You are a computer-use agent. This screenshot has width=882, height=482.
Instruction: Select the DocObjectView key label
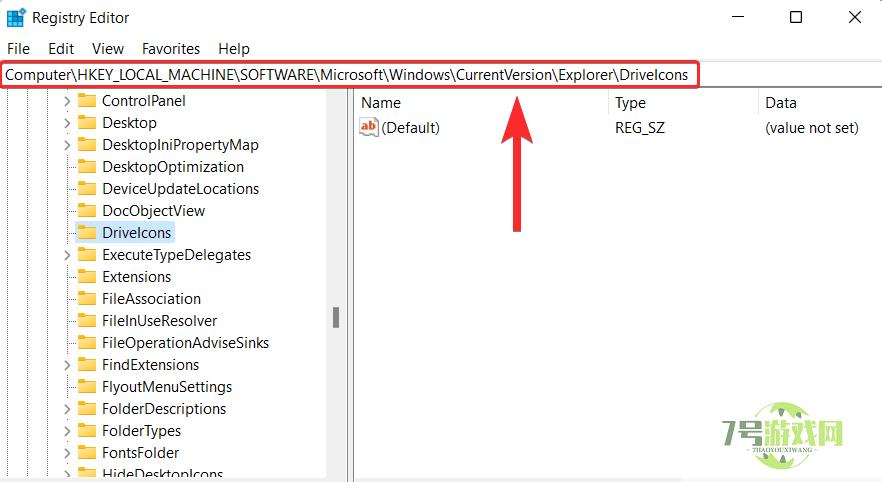(154, 210)
